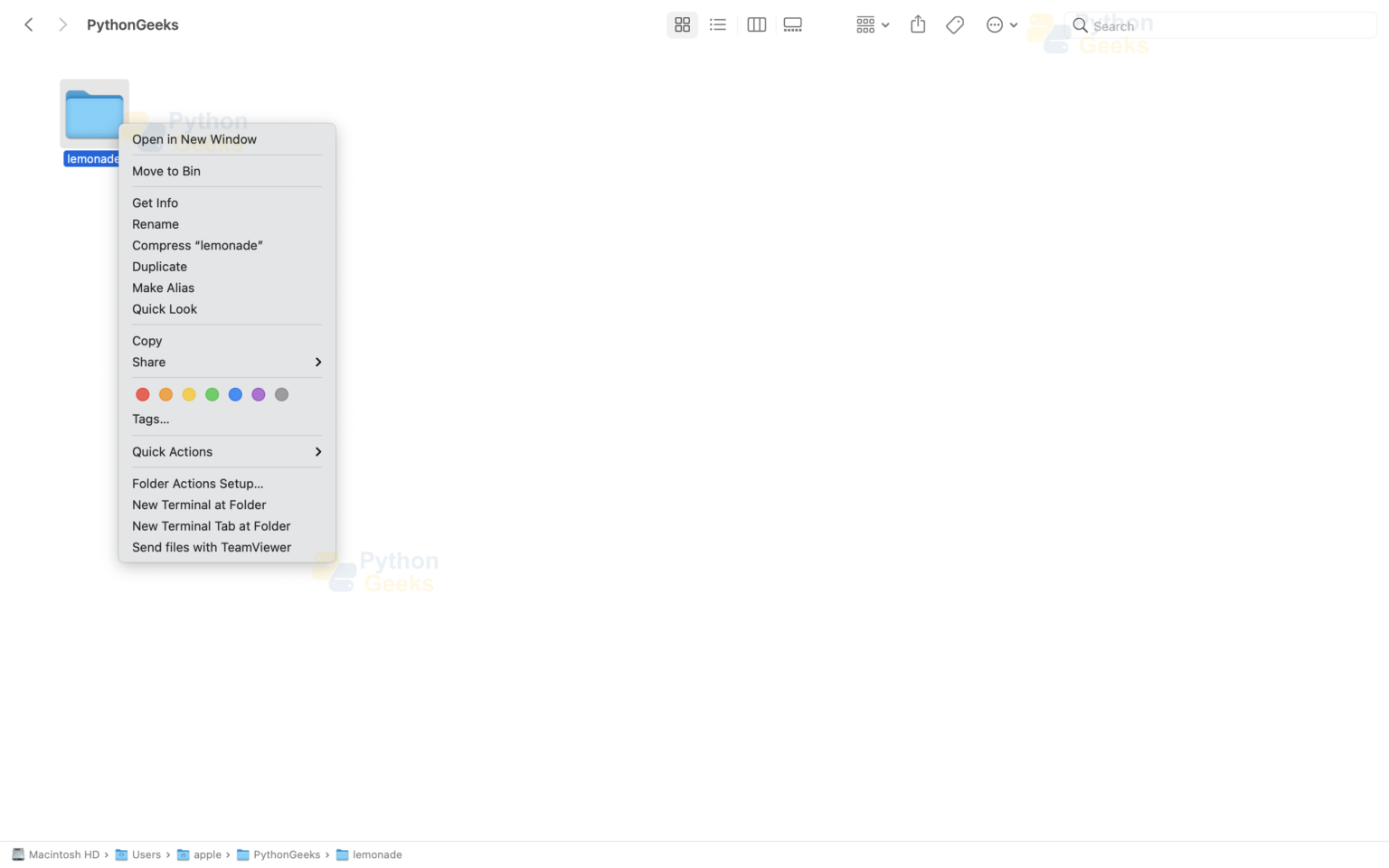Click PythonGeeks in the path bar
This screenshot has height=868, width=1389.
click(286, 855)
